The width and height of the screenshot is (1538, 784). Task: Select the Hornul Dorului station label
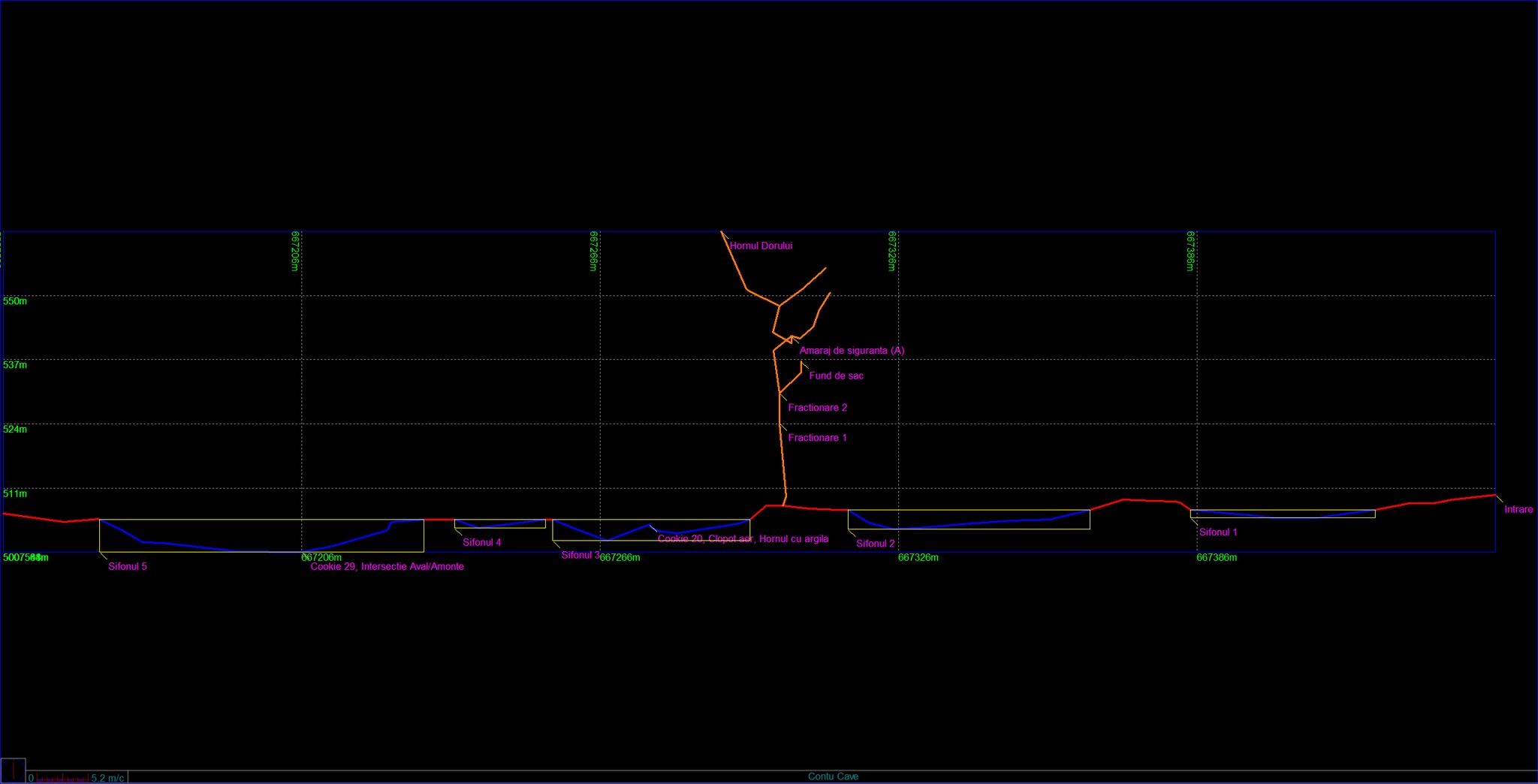(761, 246)
